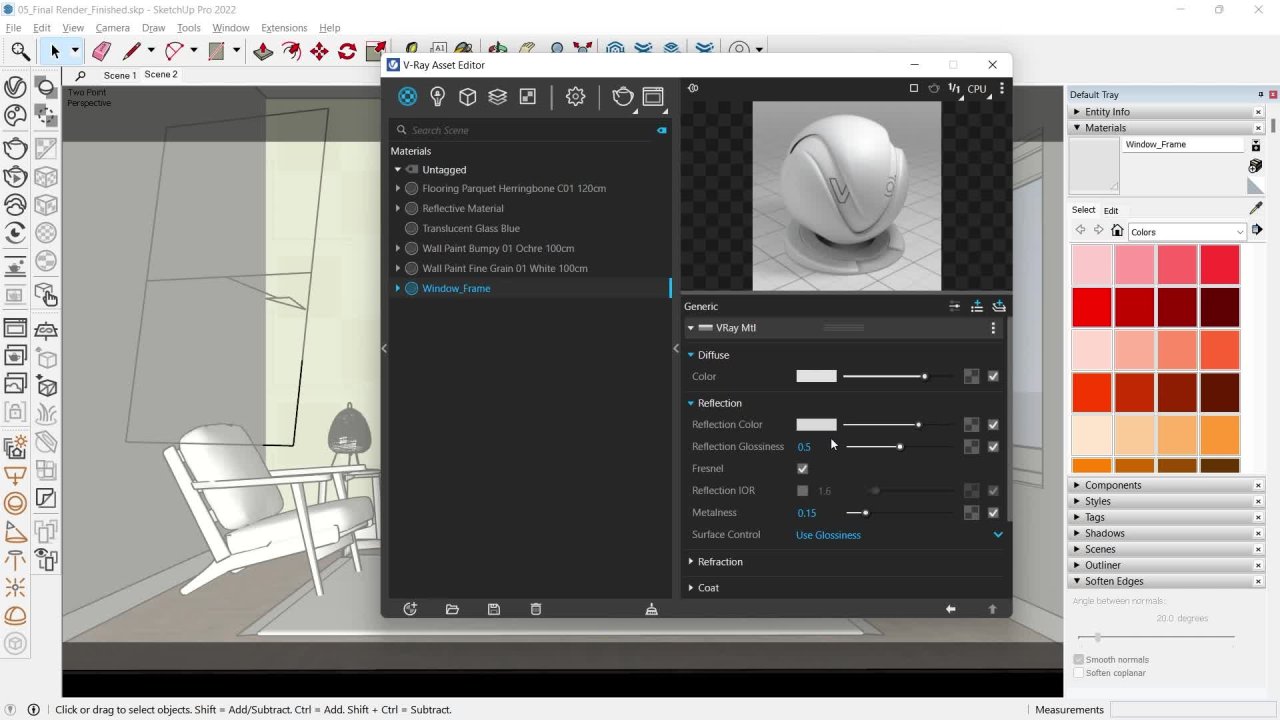Viewport: 1280px width, 720px height.
Task: Click the delete asset trash icon
Action: click(536, 609)
